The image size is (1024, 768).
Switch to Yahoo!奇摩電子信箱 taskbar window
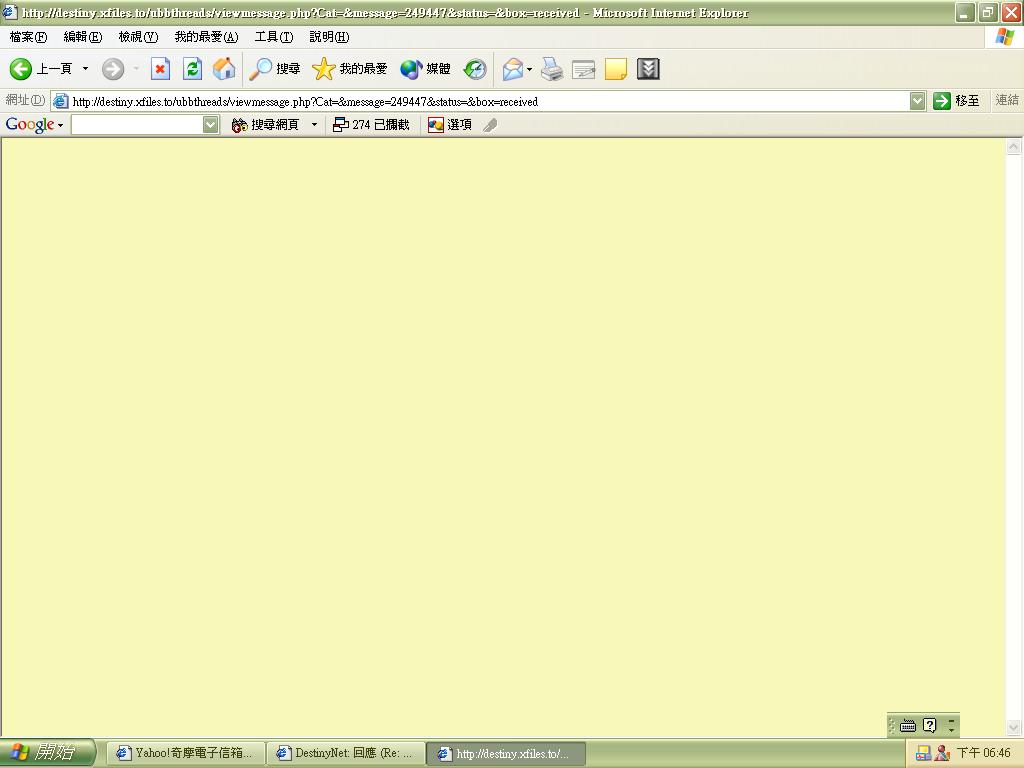point(185,753)
